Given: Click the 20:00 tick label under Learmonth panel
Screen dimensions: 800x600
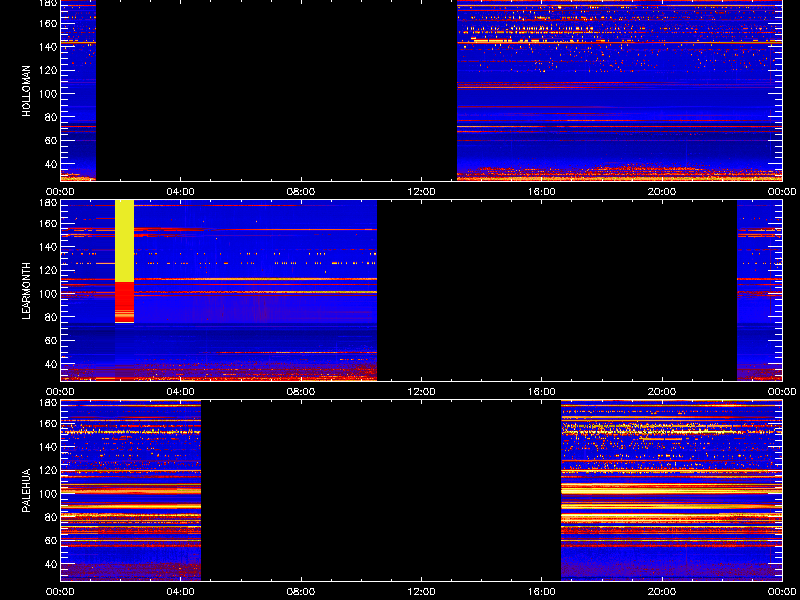Looking at the screenshot, I should pos(662,392).
